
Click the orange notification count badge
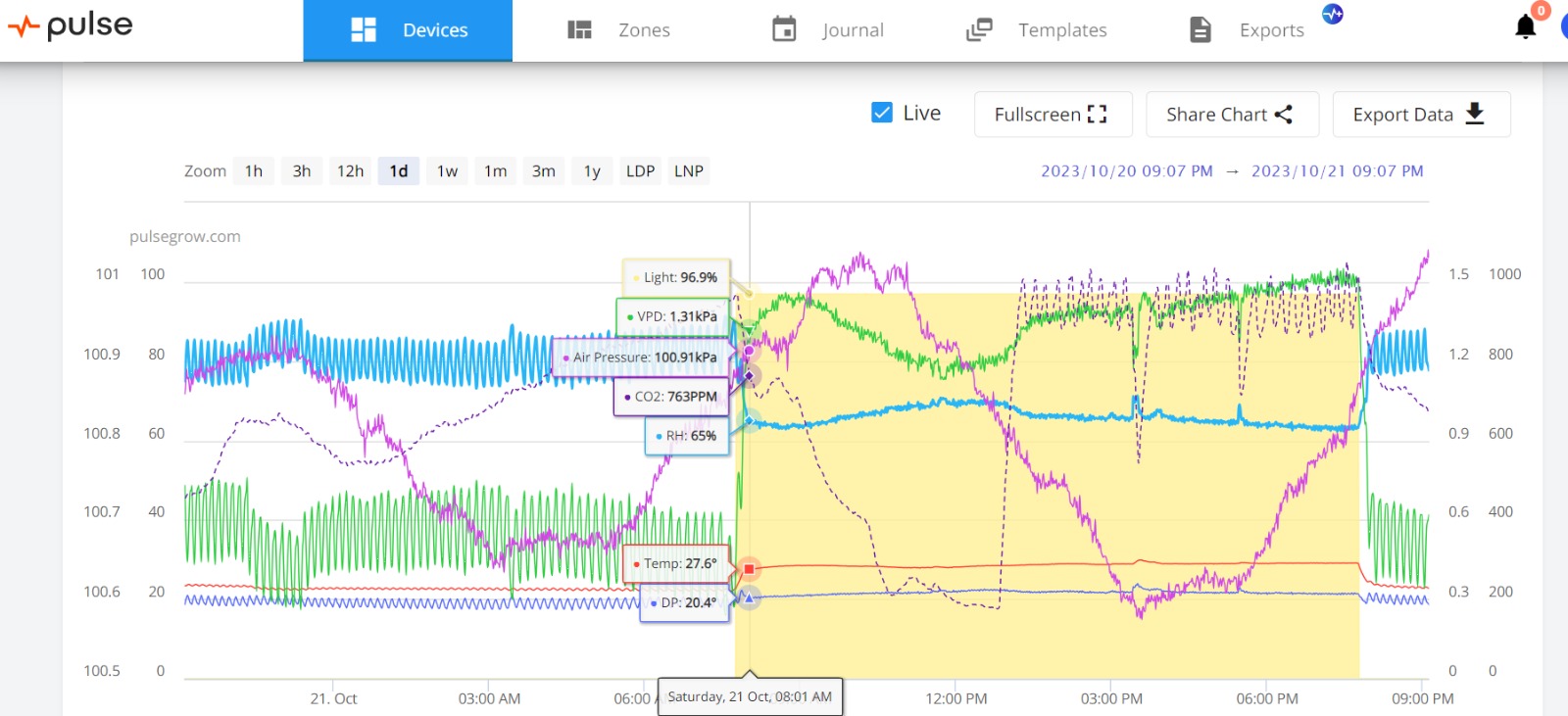pos(1541,11)
